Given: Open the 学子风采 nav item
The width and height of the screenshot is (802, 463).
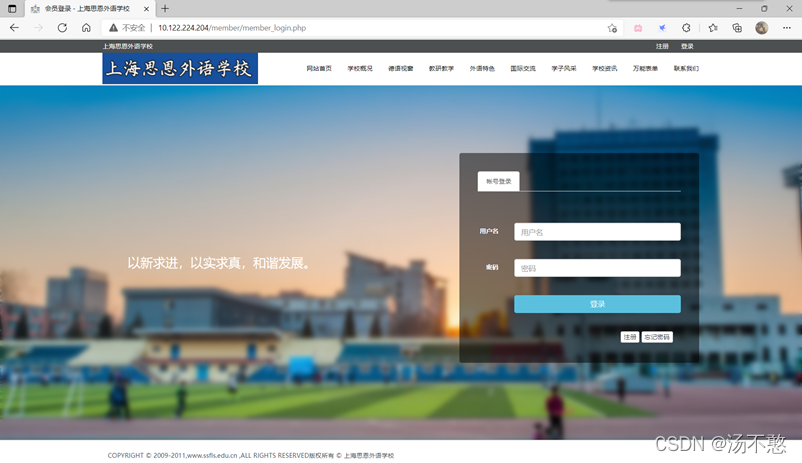Looking at the screenshot, I should pyautogui.click(x=564, y=69).
